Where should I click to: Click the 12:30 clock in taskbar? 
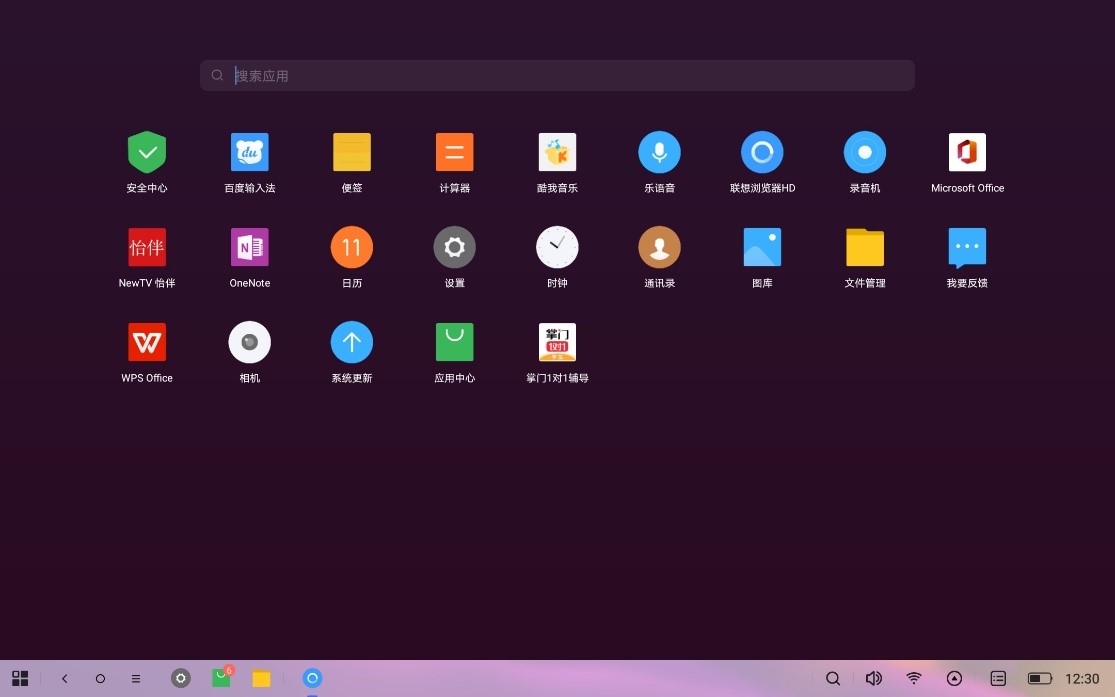click(x=1082, y=679)
